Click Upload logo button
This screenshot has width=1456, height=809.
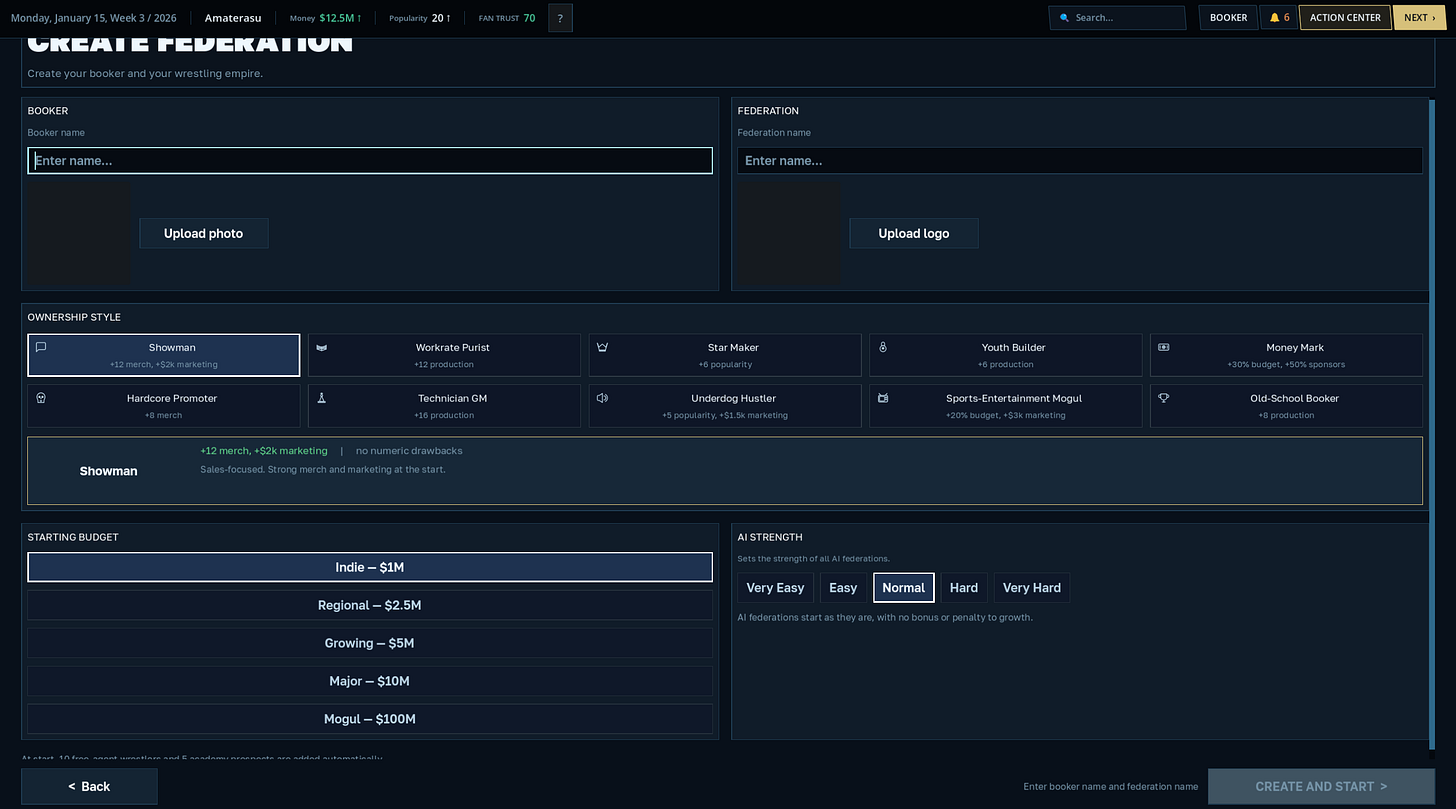(x=914, y=233)
